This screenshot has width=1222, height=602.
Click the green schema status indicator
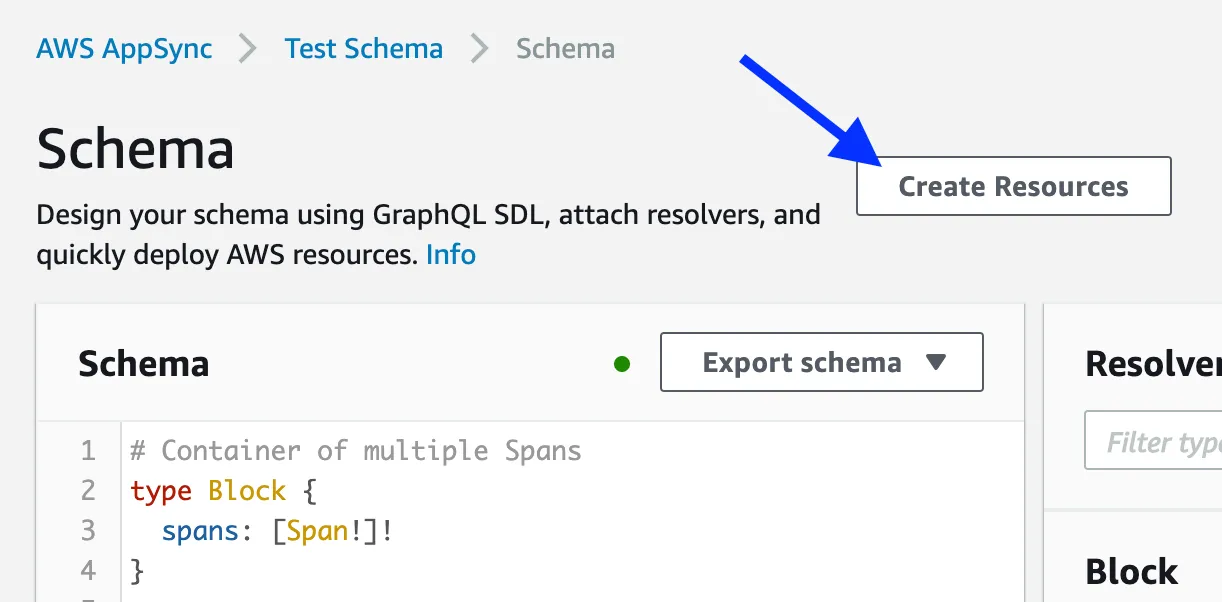[x=622, y=364]
